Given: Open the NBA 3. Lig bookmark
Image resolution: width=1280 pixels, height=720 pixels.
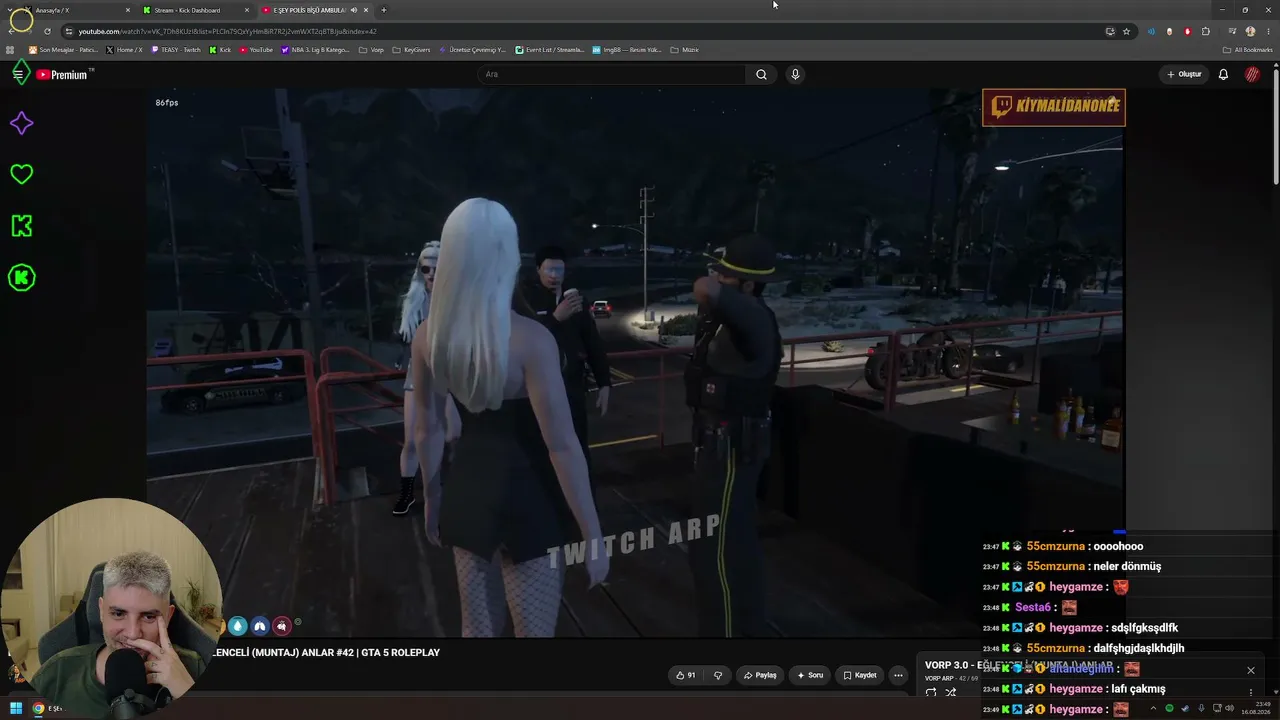Looking at the screenshot, I should (316, 50).
